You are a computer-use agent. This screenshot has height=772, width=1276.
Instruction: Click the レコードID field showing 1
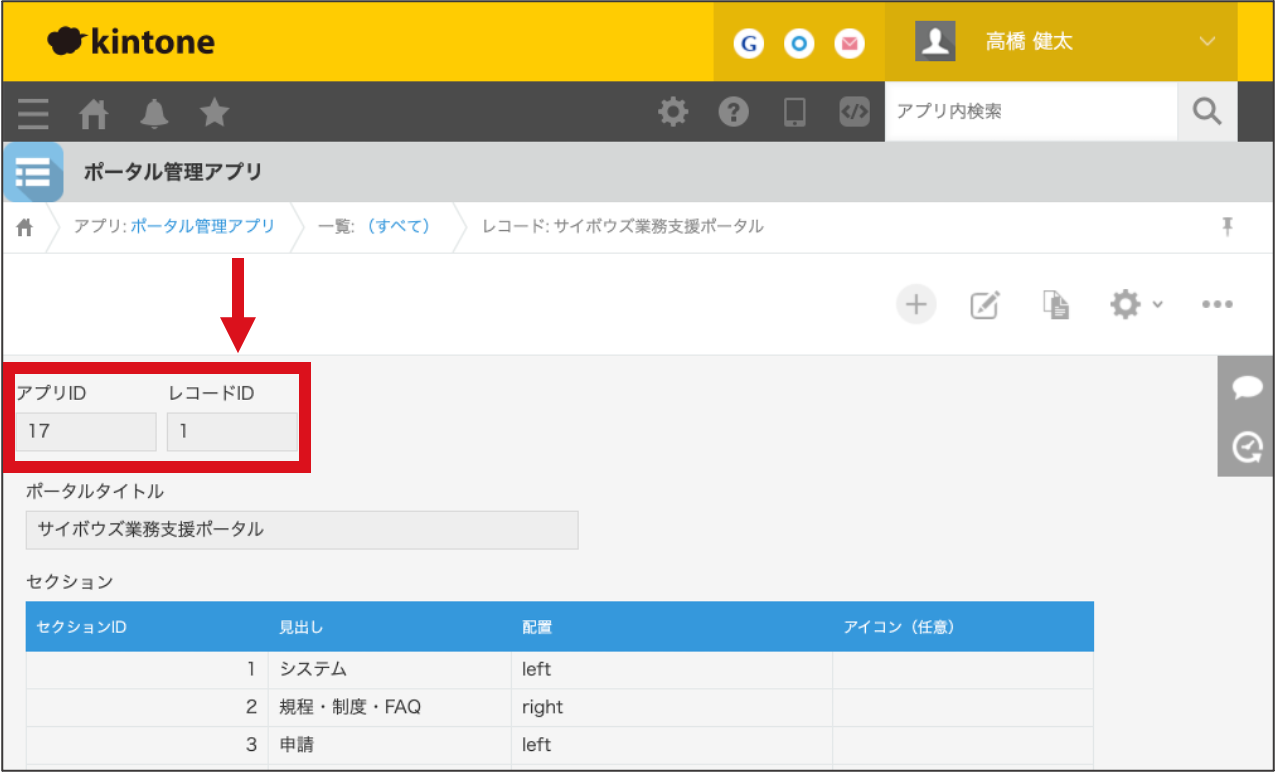pyautogui.click(x=232, y=432)
